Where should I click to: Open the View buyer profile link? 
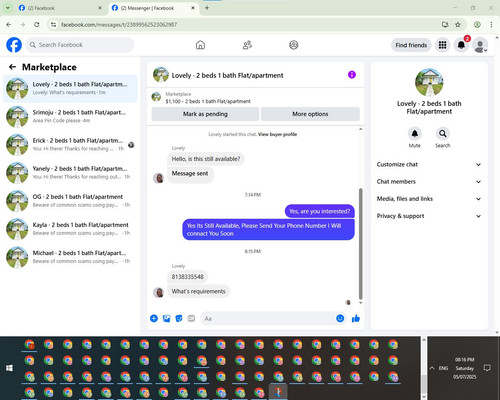point(277,134)
